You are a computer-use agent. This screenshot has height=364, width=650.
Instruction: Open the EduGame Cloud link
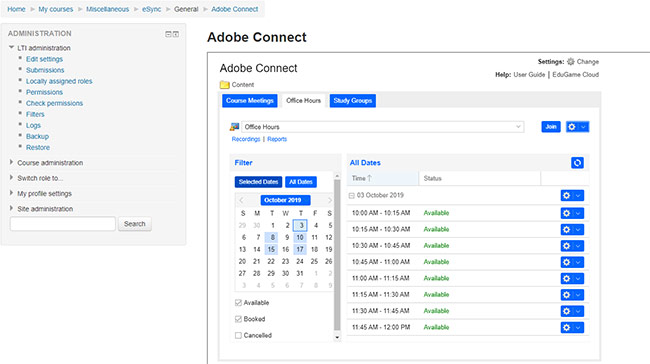(575, 75)
